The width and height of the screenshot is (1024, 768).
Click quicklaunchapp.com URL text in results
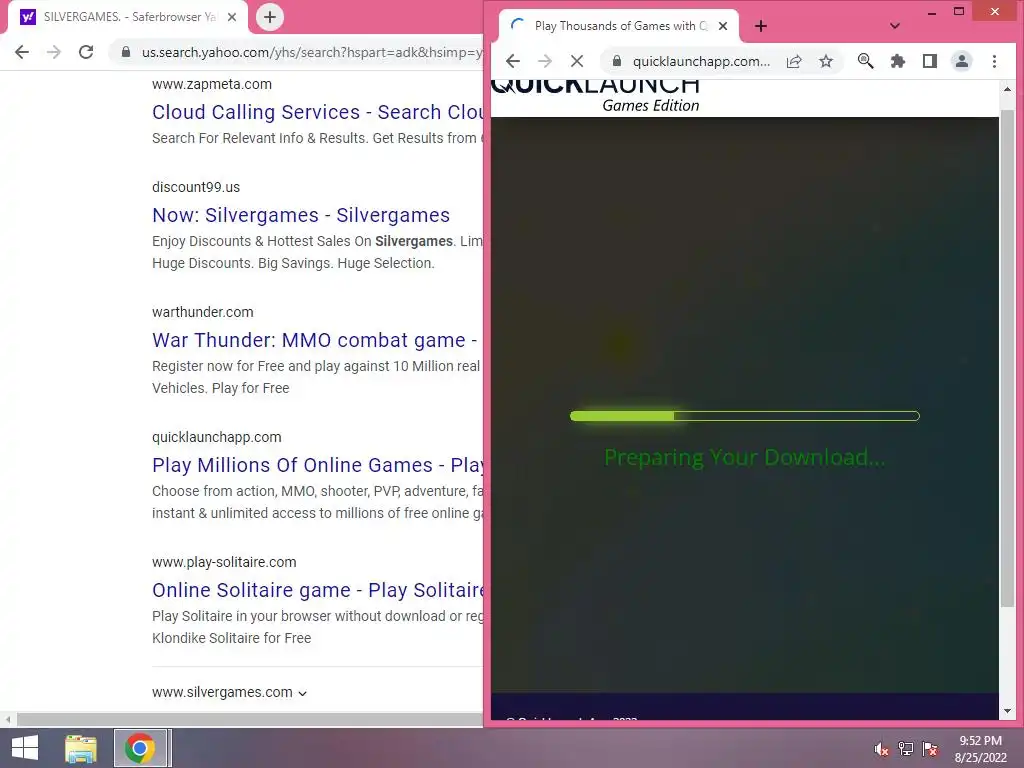pyautogui.click(x=217, y=437)
